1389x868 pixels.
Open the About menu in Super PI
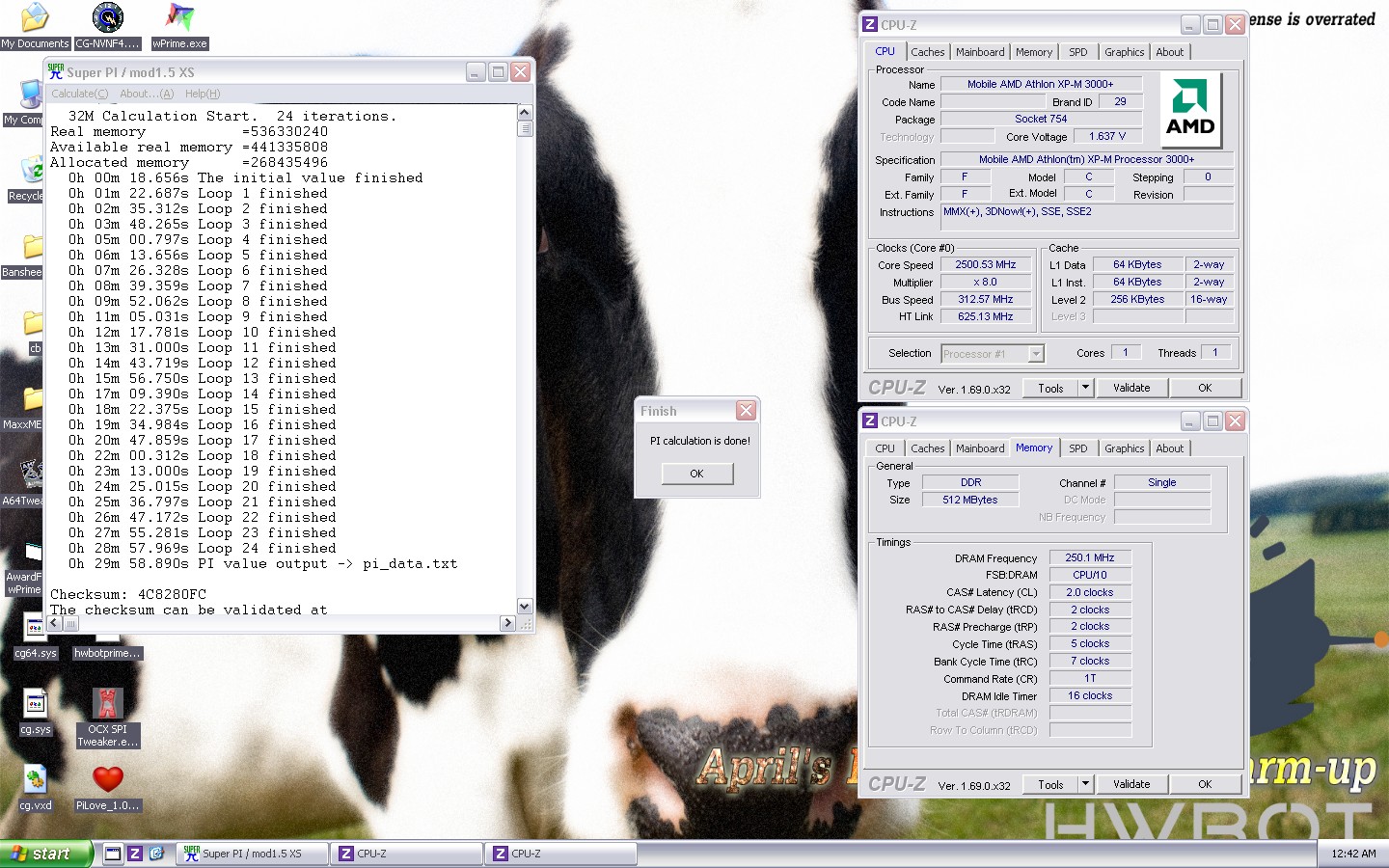147,94
